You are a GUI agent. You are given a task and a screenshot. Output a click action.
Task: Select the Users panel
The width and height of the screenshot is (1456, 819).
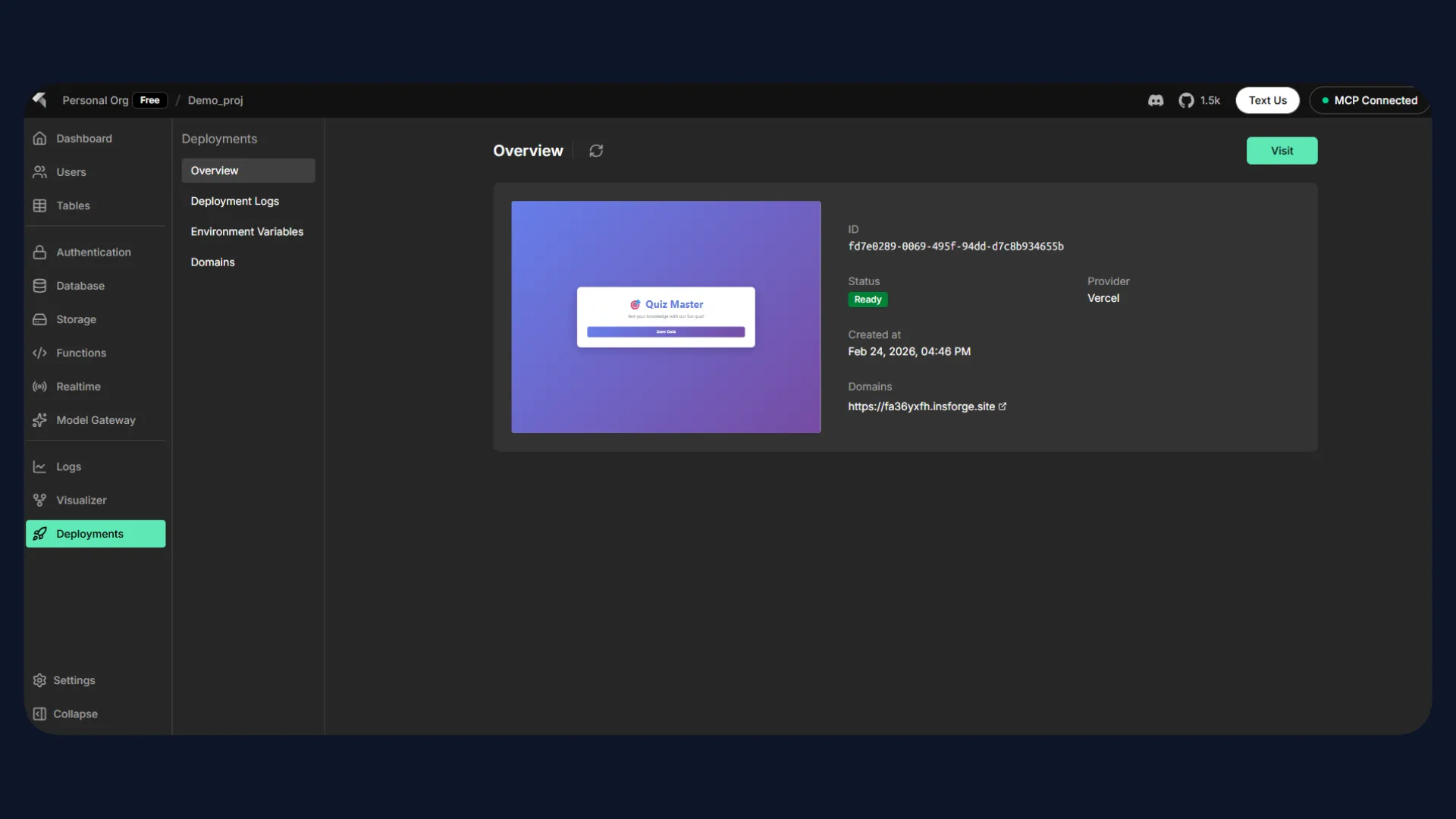pyautogui.click(x=71, y=172)
